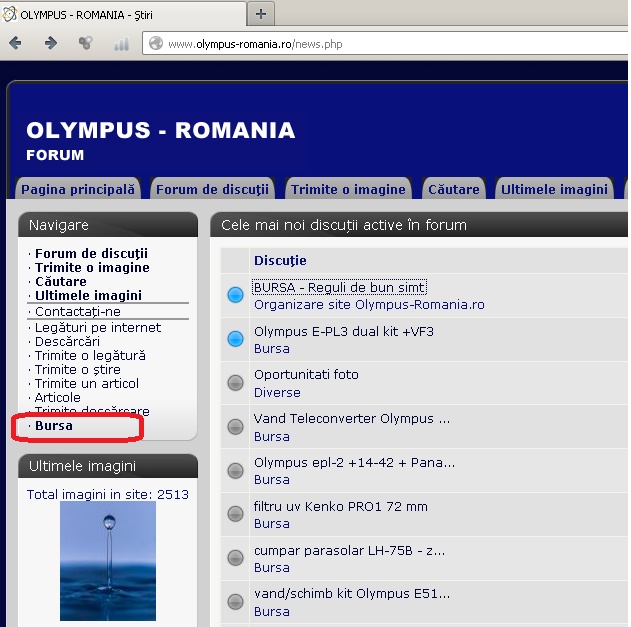Open the Contactați-ne link

(78, 311)
